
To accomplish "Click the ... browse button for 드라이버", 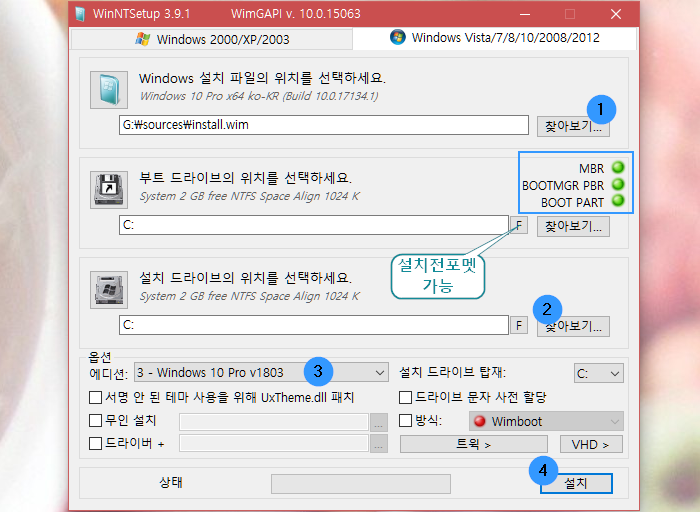I will (x=379, y=444).
